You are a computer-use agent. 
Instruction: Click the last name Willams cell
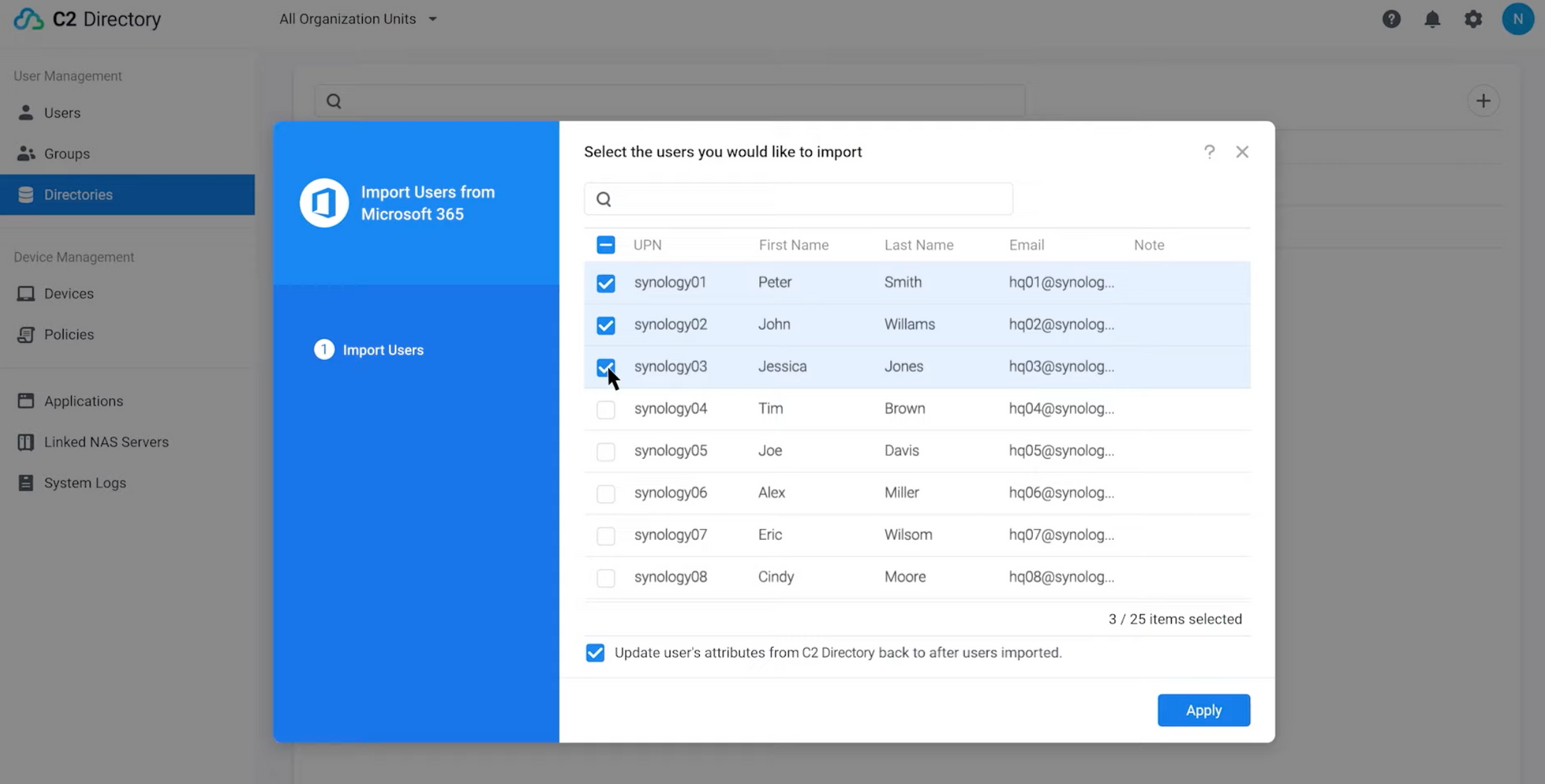910,324
